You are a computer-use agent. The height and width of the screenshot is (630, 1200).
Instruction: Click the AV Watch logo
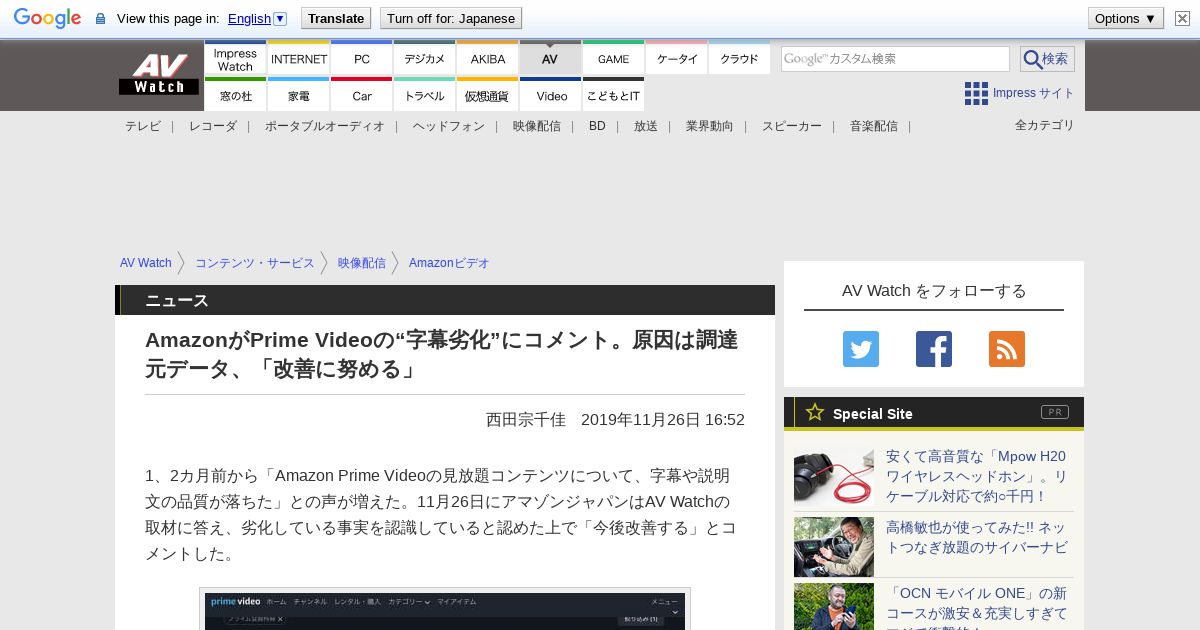tap(159, 74)
